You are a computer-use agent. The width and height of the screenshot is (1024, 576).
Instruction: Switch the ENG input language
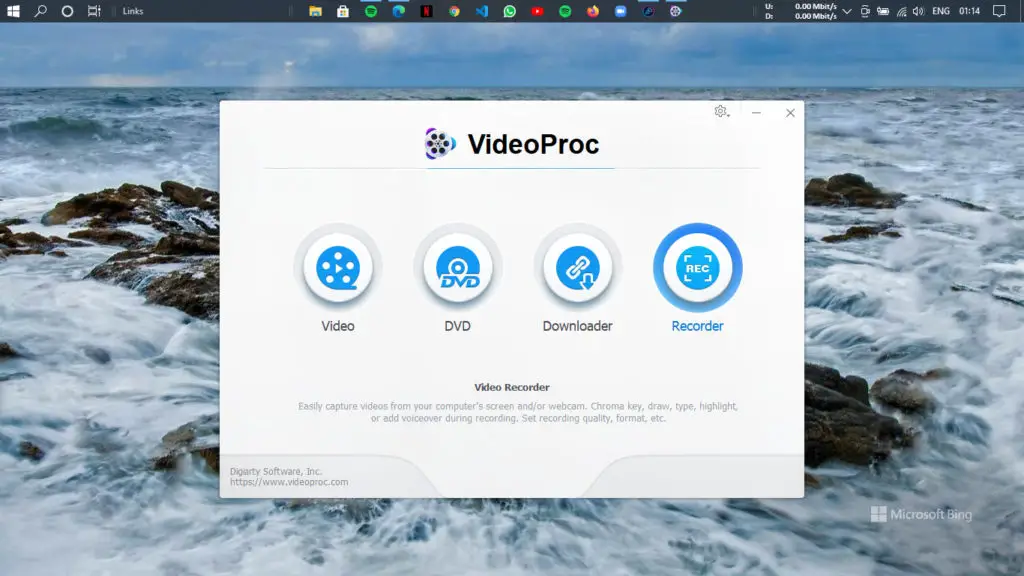pyautogui.click(x=941, y=11)
